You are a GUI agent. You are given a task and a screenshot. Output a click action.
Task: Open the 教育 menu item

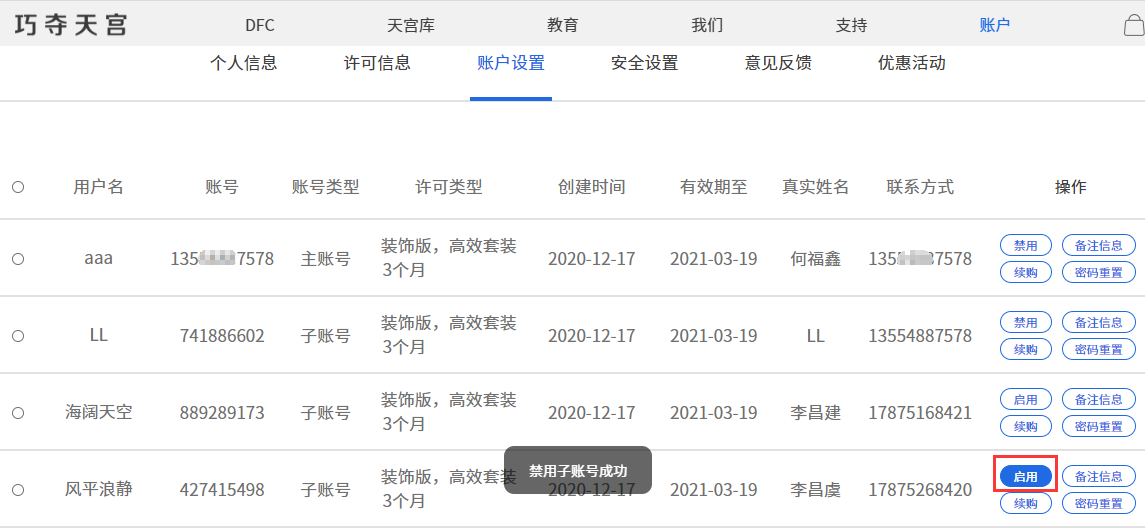(562, 26)
